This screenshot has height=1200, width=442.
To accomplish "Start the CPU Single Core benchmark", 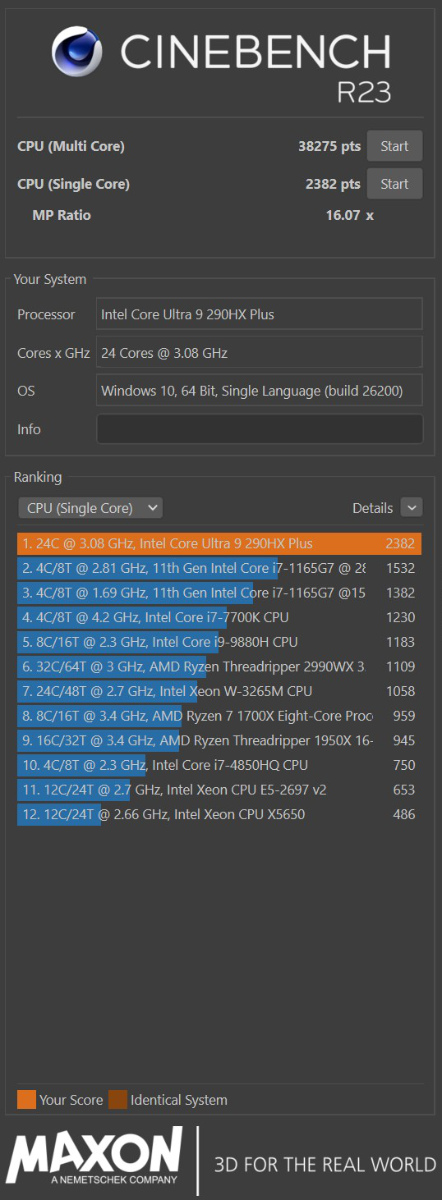I will click(394, 184).
